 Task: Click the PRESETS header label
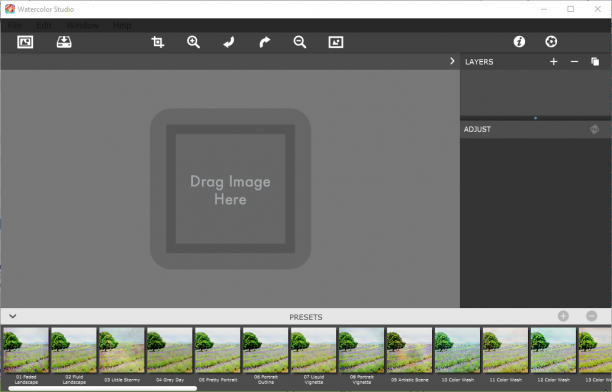click(306, 317)
